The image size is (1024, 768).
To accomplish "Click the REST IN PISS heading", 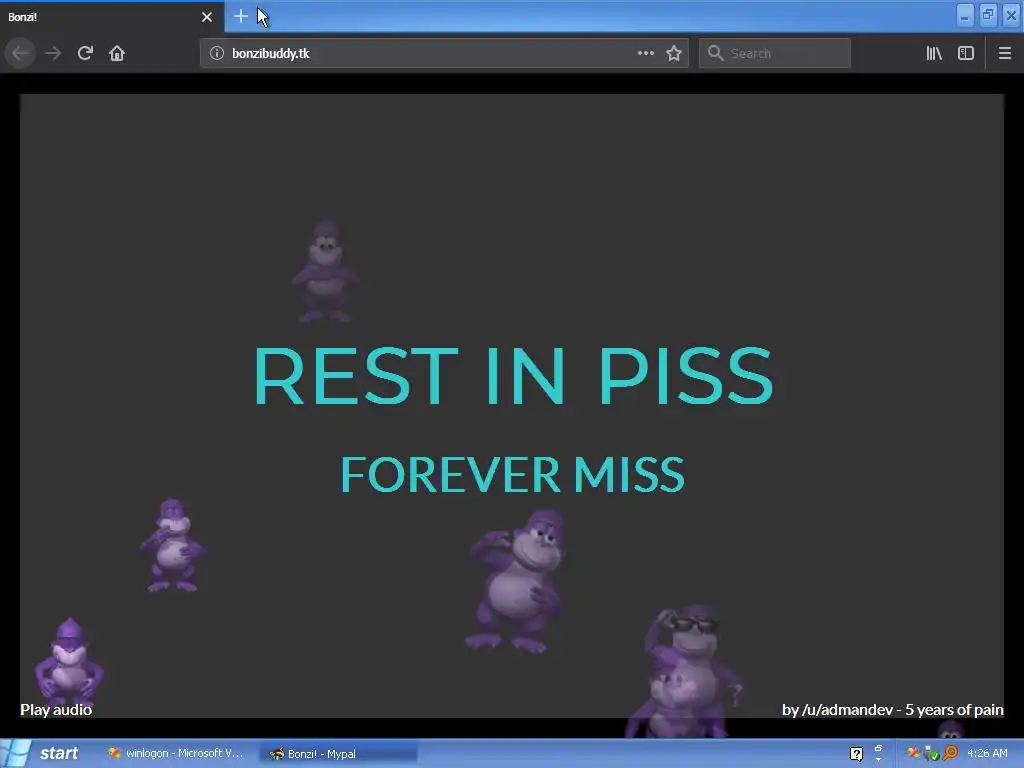I will [513, 376].
